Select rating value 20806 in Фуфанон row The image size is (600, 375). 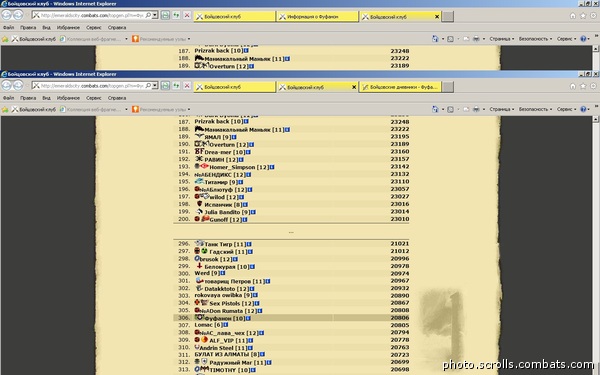click(399, 318)
